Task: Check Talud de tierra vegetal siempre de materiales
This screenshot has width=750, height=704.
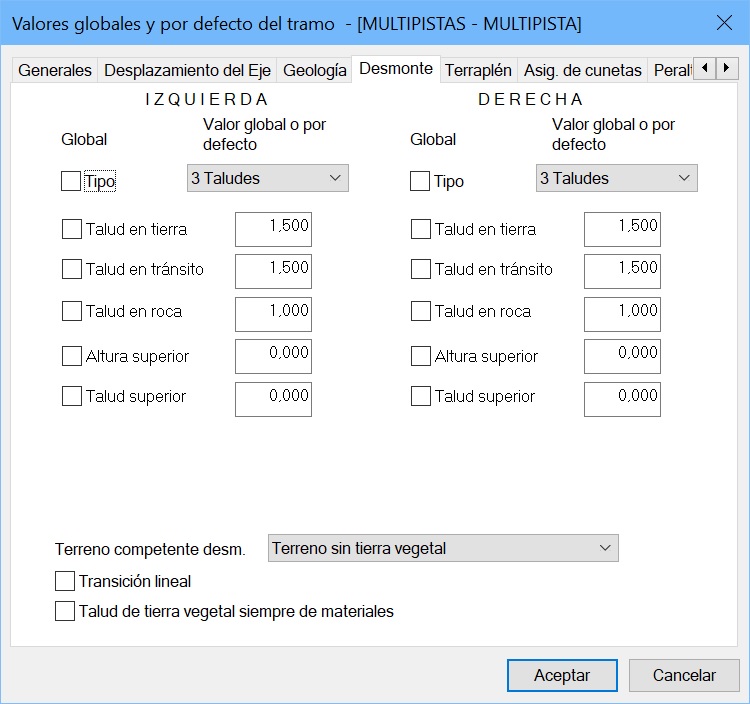Action: point(65,611)
